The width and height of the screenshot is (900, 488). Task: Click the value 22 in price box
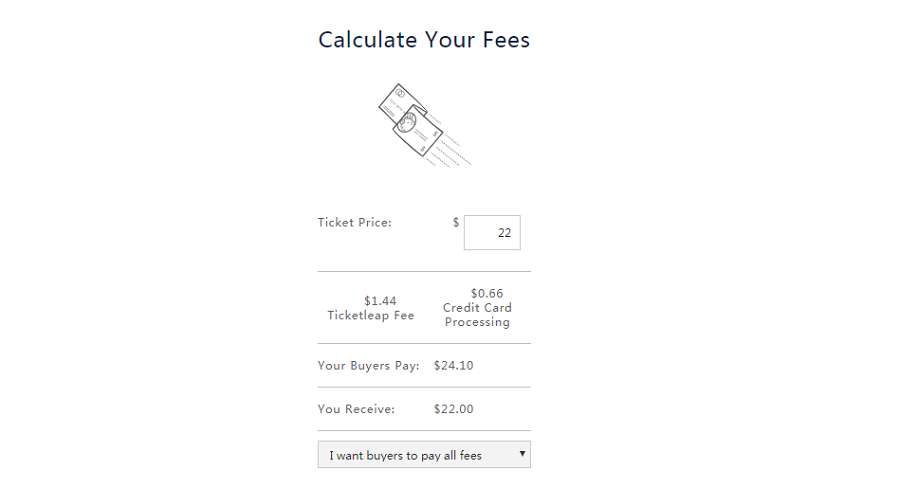pos(505,233)
